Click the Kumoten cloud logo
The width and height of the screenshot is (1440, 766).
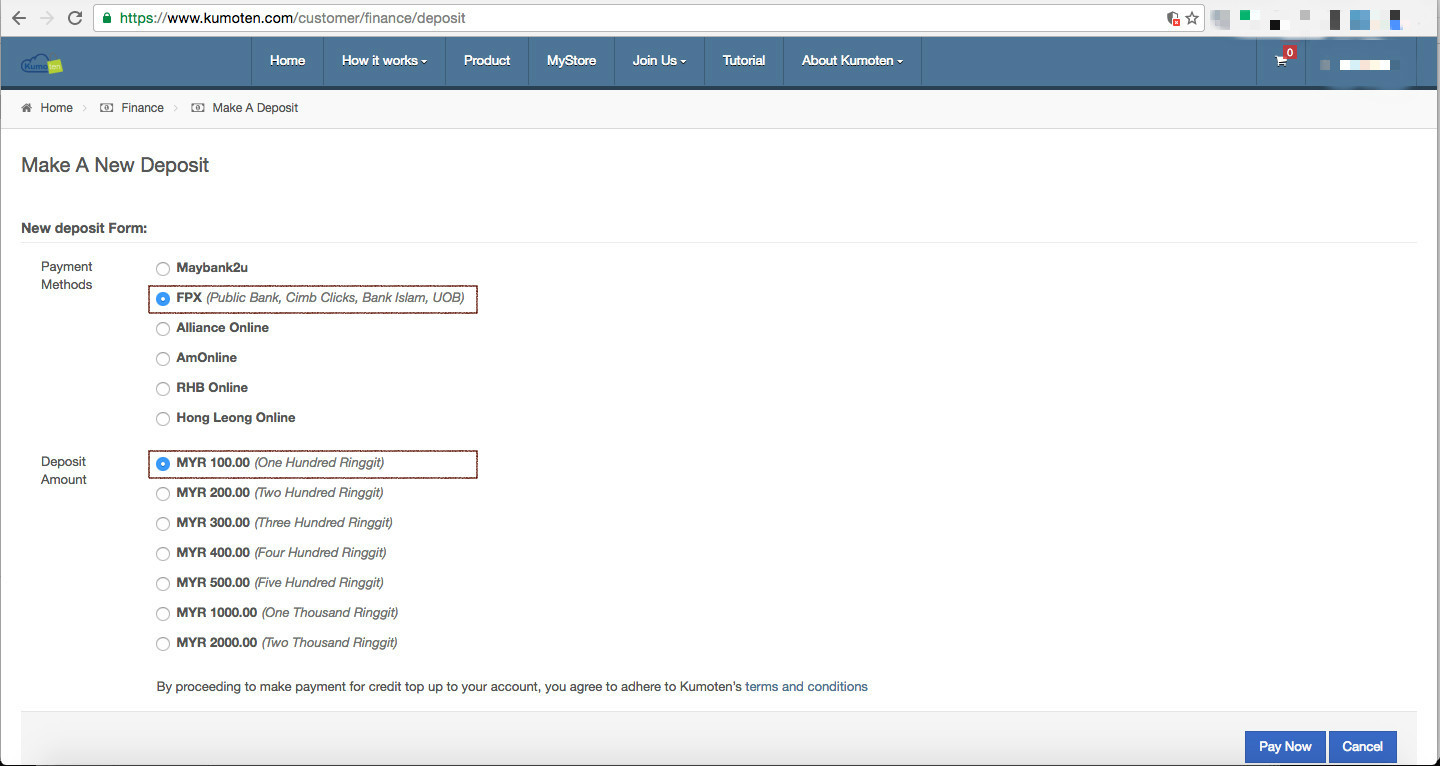pos(42,63)
